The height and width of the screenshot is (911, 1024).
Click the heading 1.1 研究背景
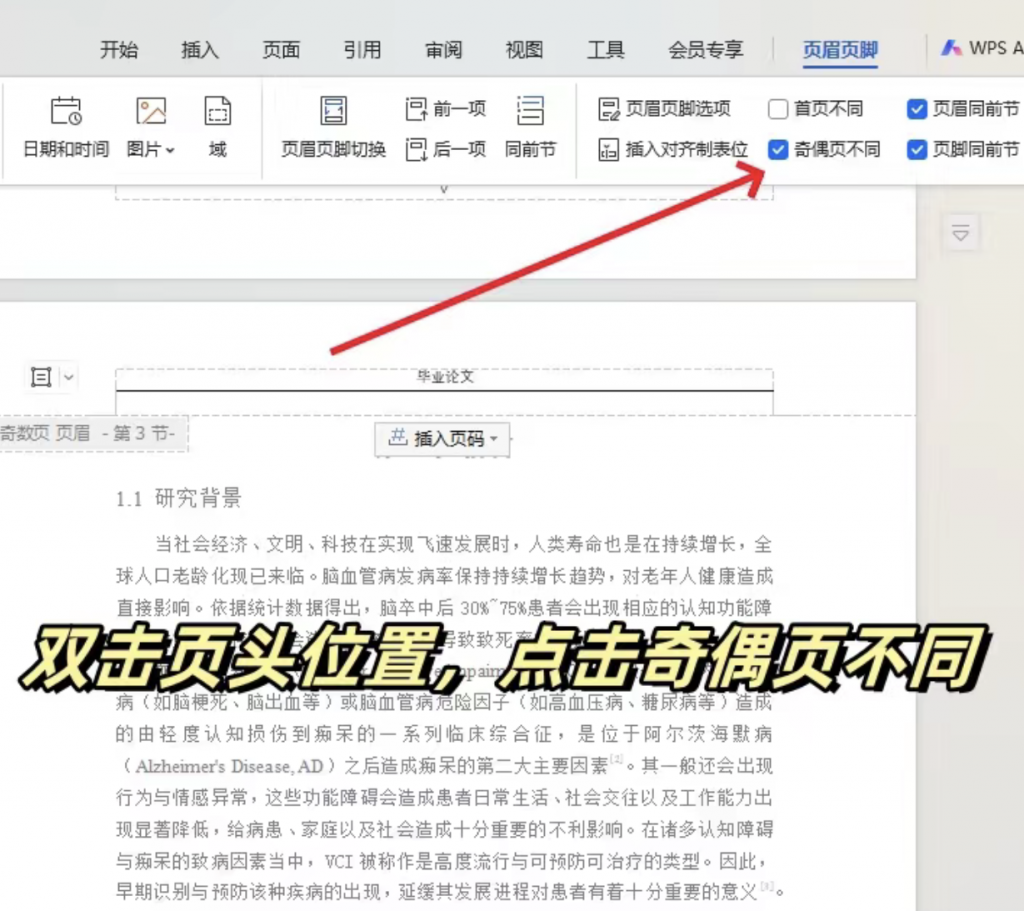179,498
